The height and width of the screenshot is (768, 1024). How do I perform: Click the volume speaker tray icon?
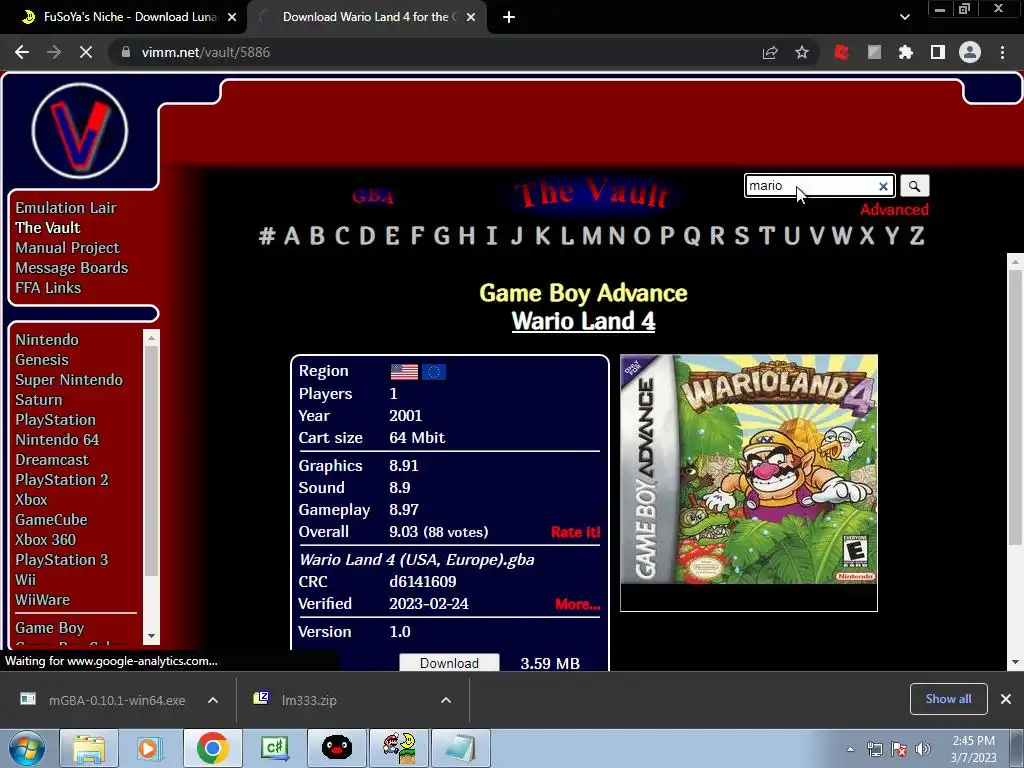(x=923, y=749)
